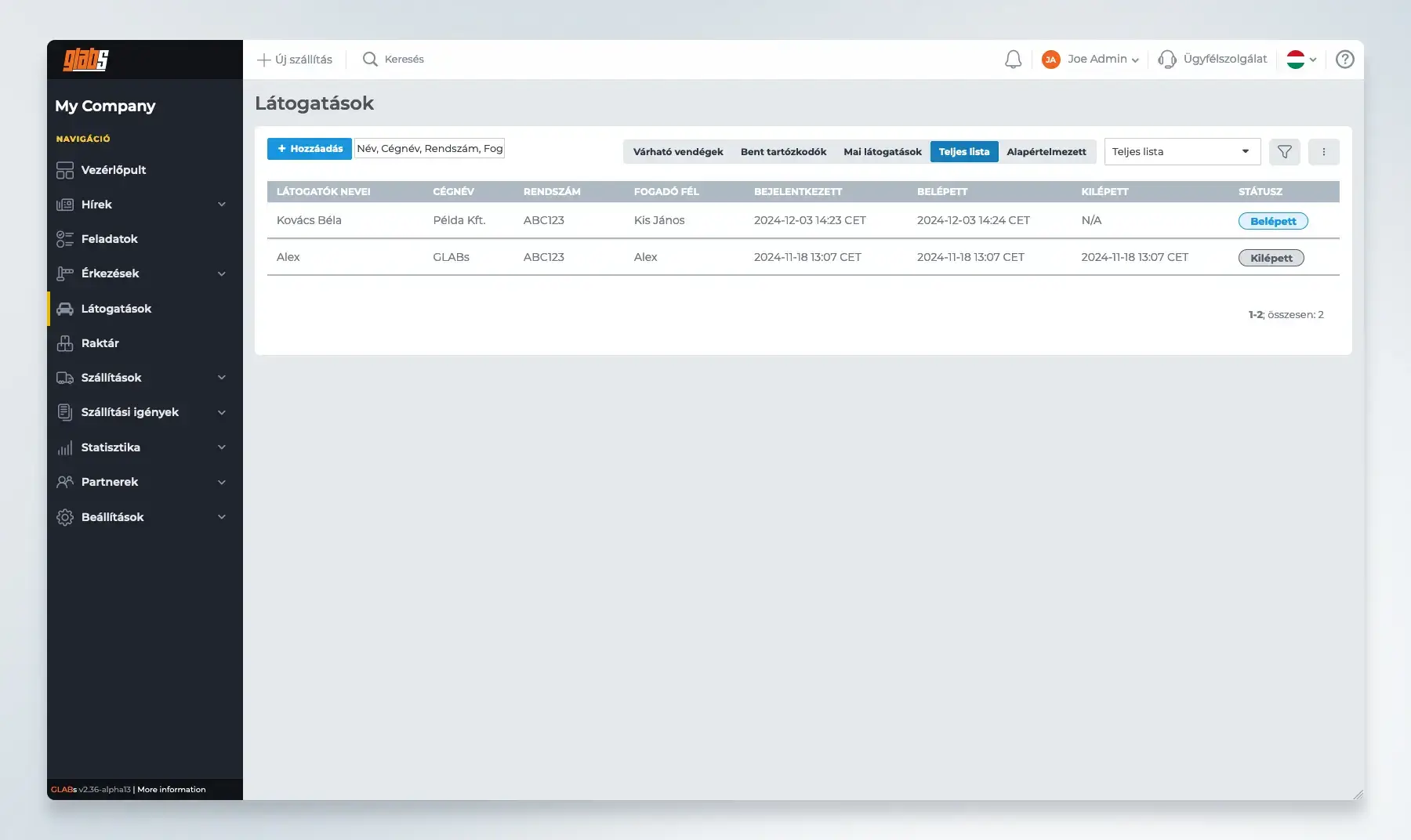Expand the Szállítások sidebar section
1411x840 pixels.
221,378
